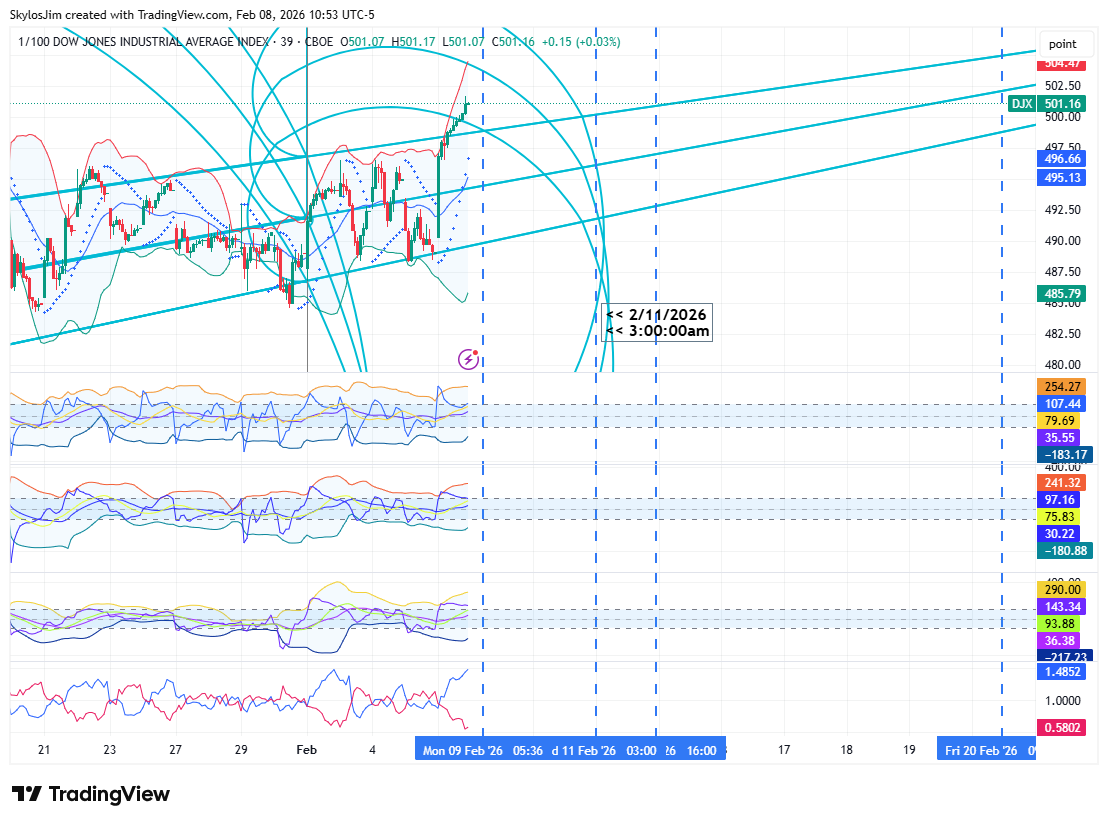1108x824 pixels.
Task: Click the yellow 75.83 indicator value
Action: [x=1059, y=517]
